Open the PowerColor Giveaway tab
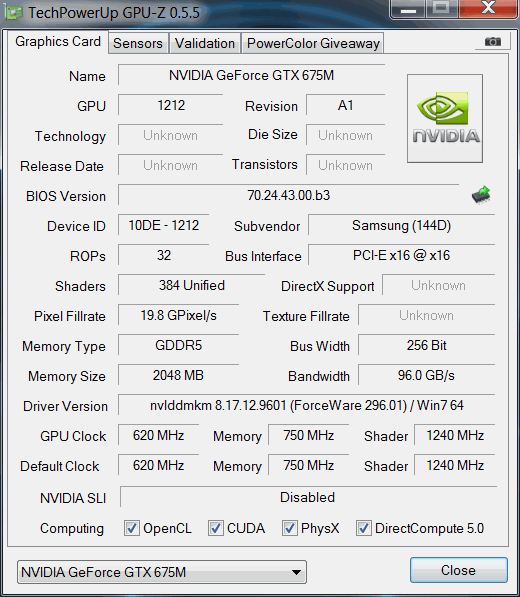 click(x=313, y=43)
